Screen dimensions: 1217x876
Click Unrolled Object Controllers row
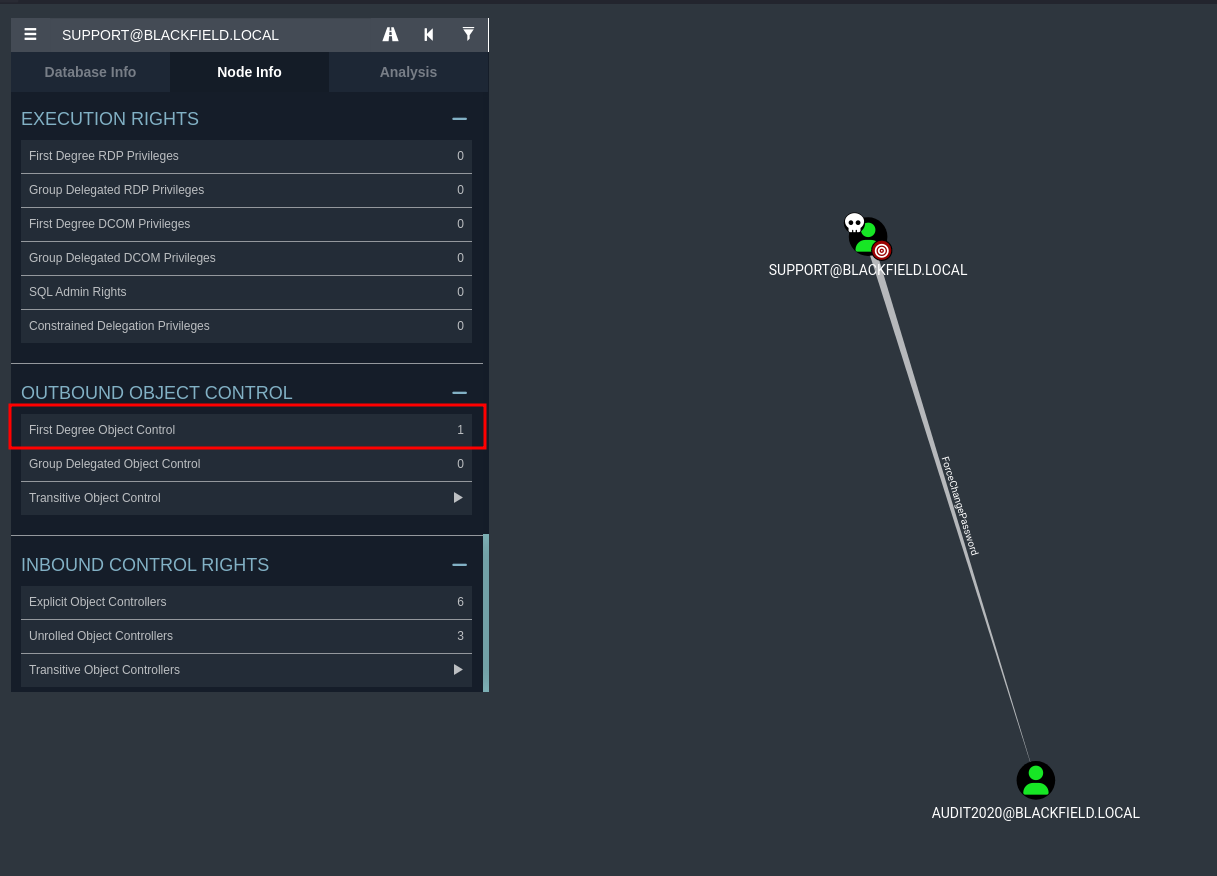[x=245, y=636]
